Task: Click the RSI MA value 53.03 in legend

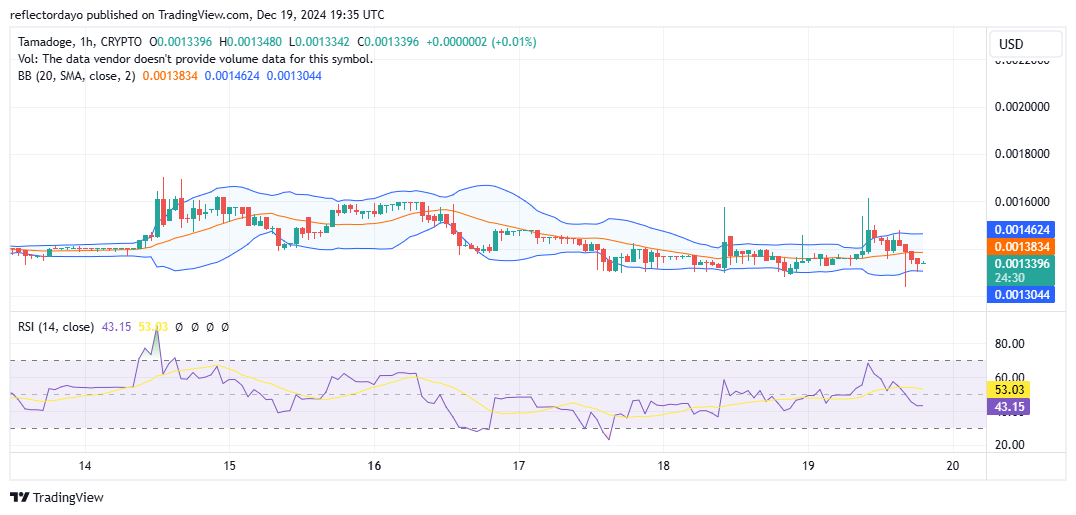Action: [153, 328]
